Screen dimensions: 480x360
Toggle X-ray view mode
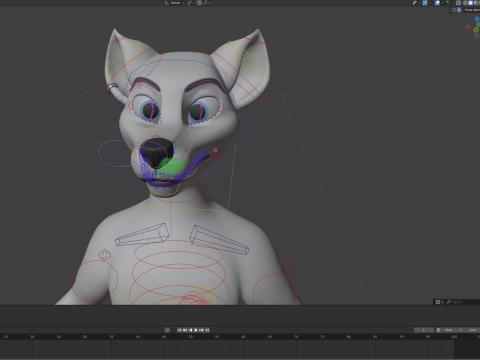458,3
